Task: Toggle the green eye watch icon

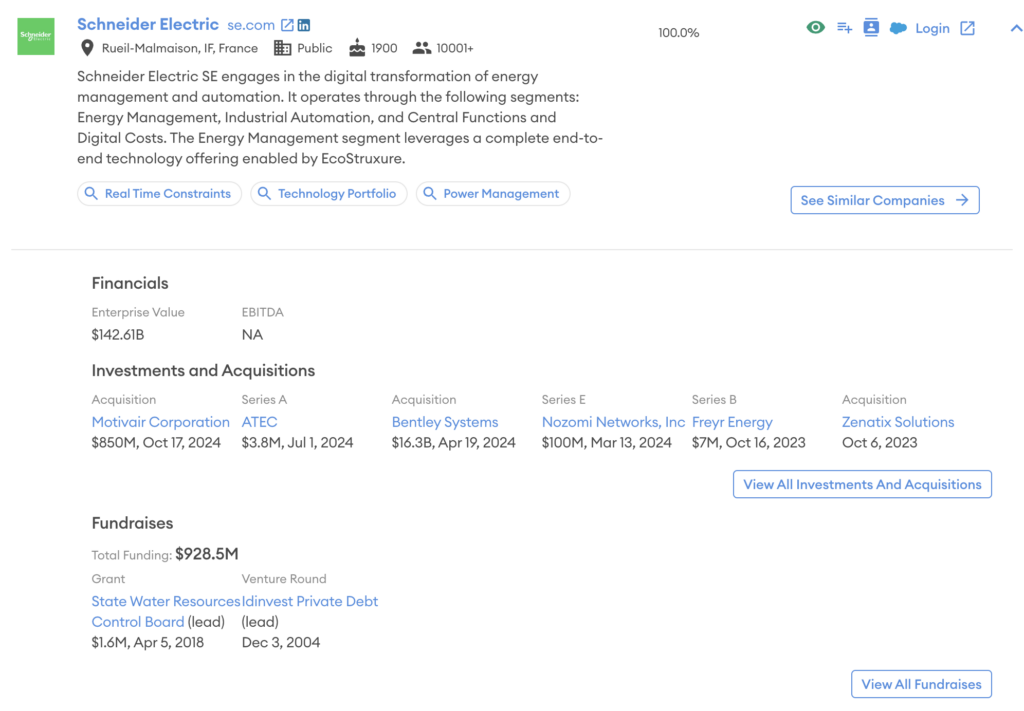Action: [815, 27]
